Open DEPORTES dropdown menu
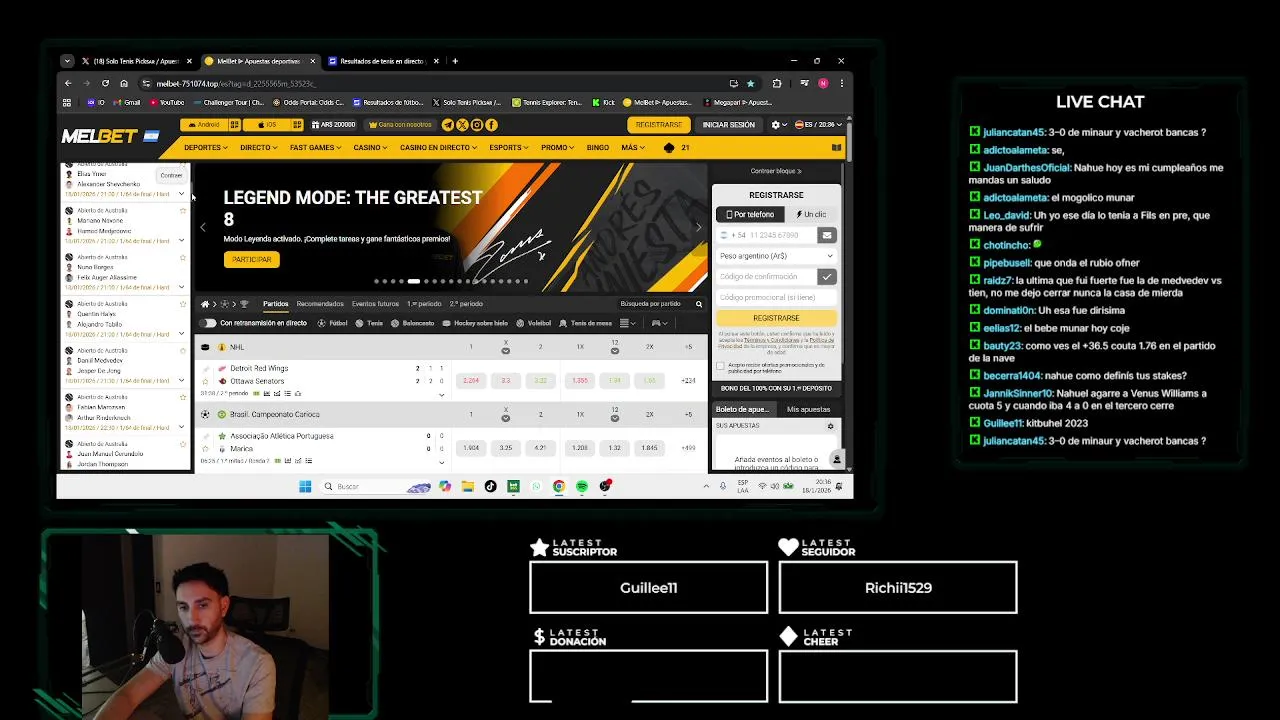 (x=206, y=148)
